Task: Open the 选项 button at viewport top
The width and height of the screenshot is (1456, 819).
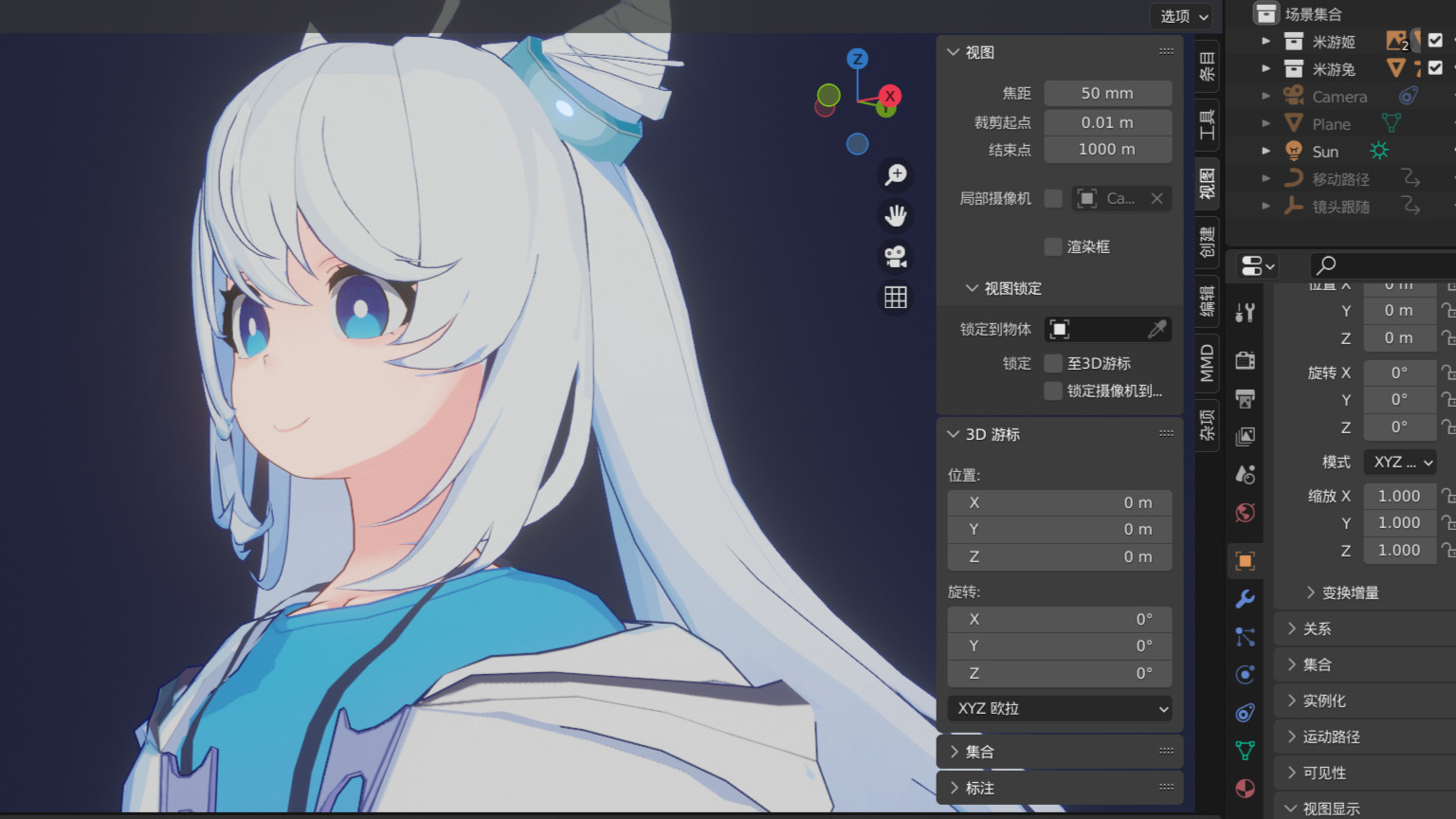Action: click(1183, 16)
